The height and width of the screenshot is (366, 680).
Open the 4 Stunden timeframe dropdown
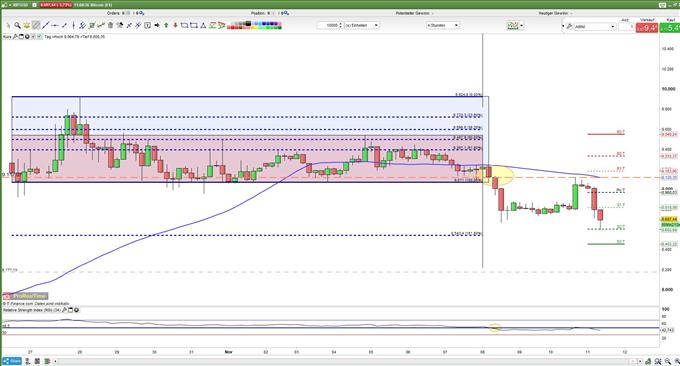coord(442,26)
